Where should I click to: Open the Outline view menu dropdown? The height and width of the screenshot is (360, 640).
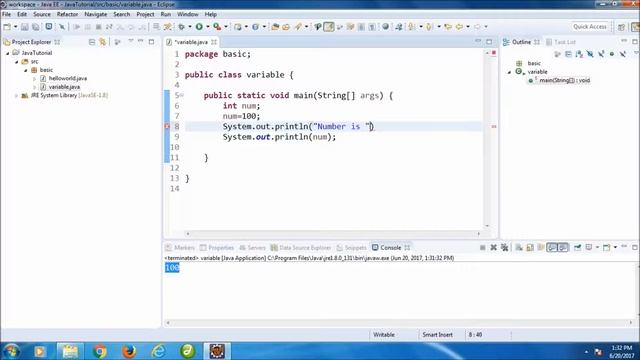637,53
